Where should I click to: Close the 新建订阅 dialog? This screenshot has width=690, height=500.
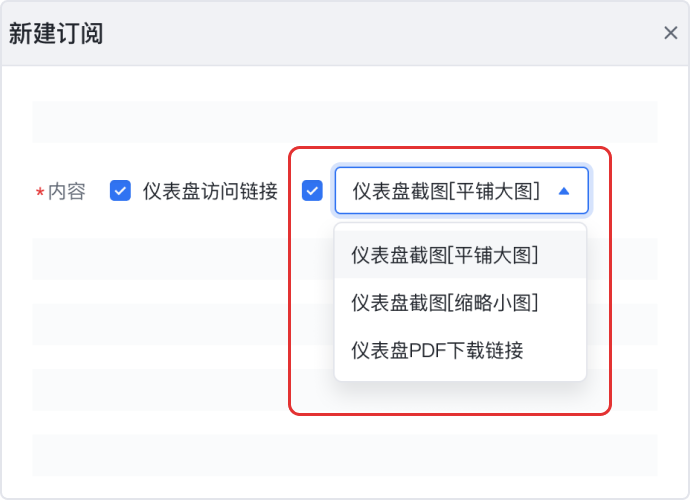[x=670, y=33]
